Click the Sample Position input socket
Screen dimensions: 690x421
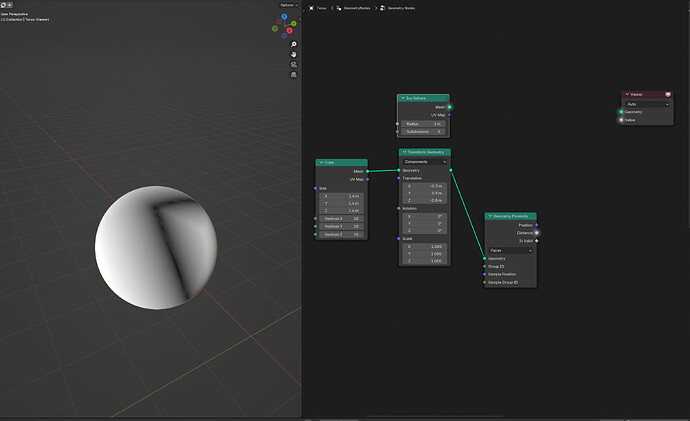pyautogui.click(x=484, y=274)
